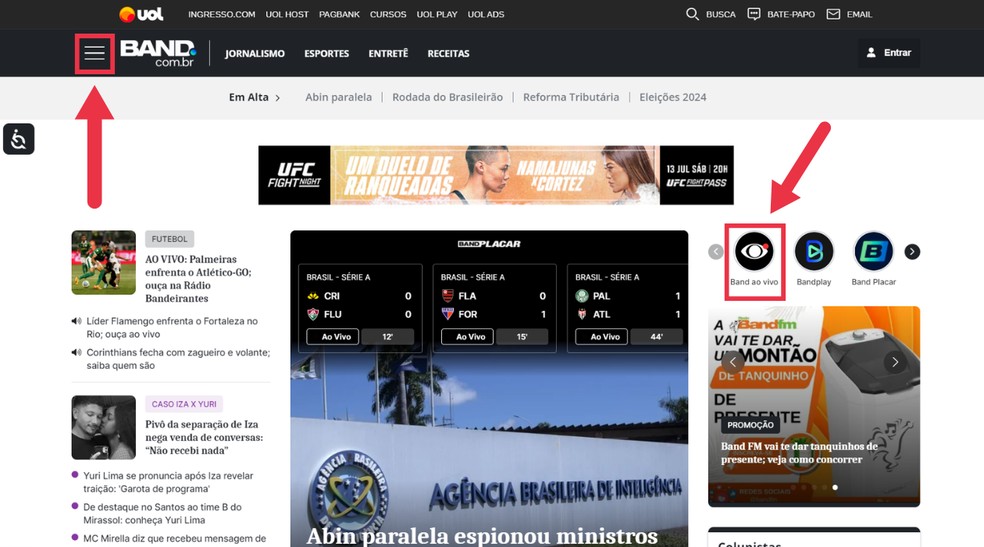Go to UOL Host link

click(287, 14)
